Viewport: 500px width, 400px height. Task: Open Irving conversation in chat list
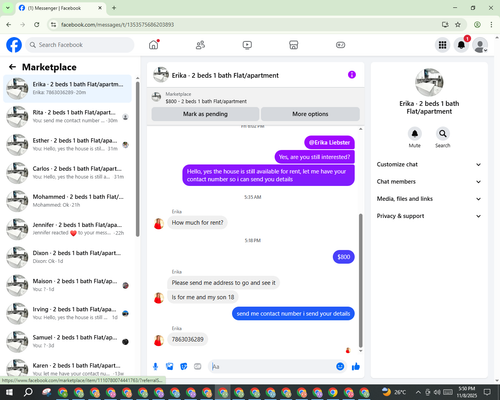(68, 313)
